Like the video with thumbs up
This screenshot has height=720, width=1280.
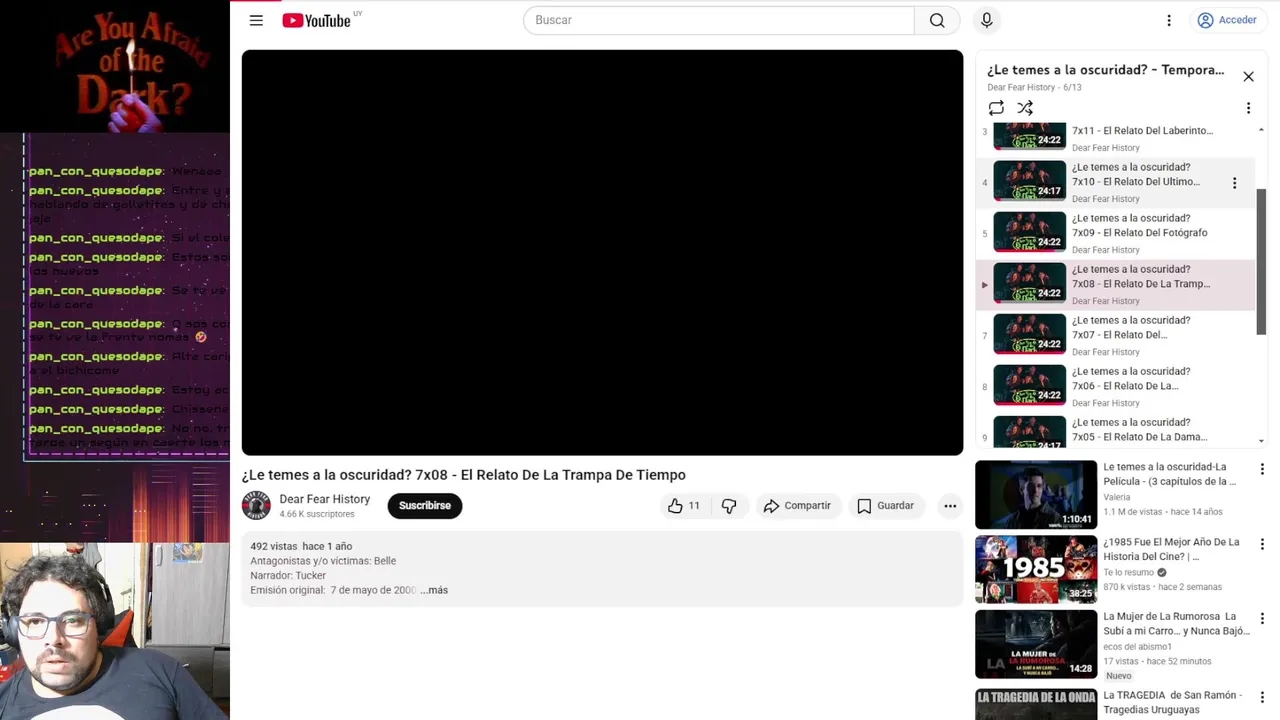(x=685, y=506)
